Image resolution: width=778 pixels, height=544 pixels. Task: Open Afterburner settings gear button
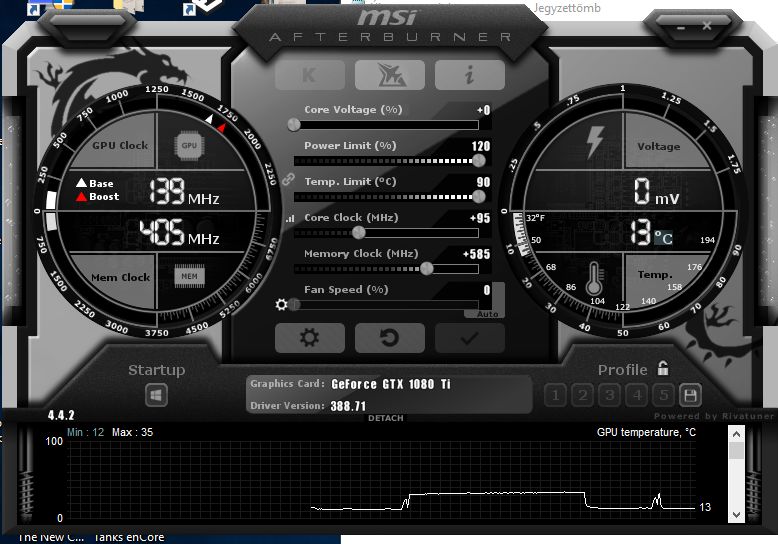(310, 338)
